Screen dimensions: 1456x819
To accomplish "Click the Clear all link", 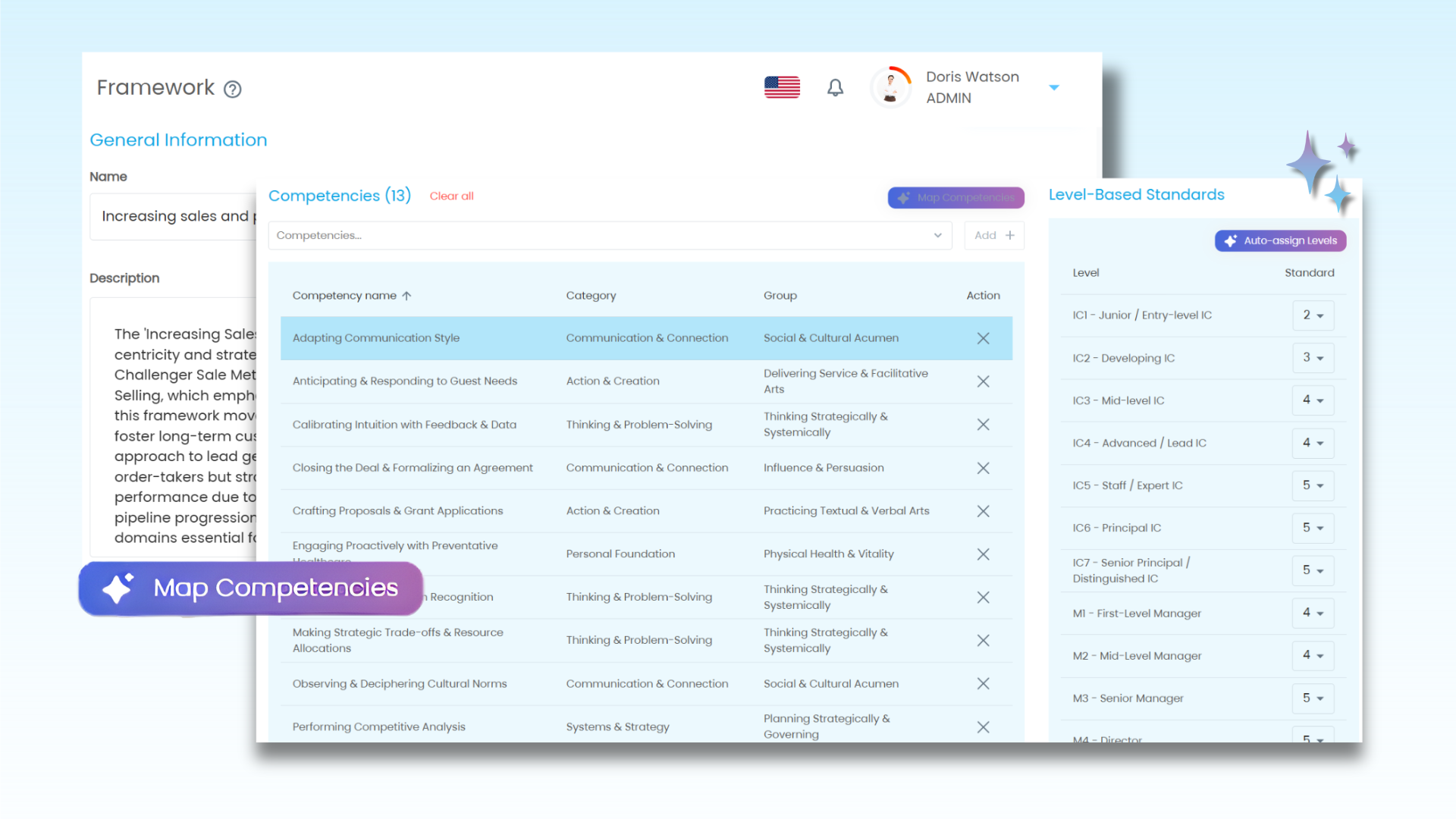I will 451,196.
